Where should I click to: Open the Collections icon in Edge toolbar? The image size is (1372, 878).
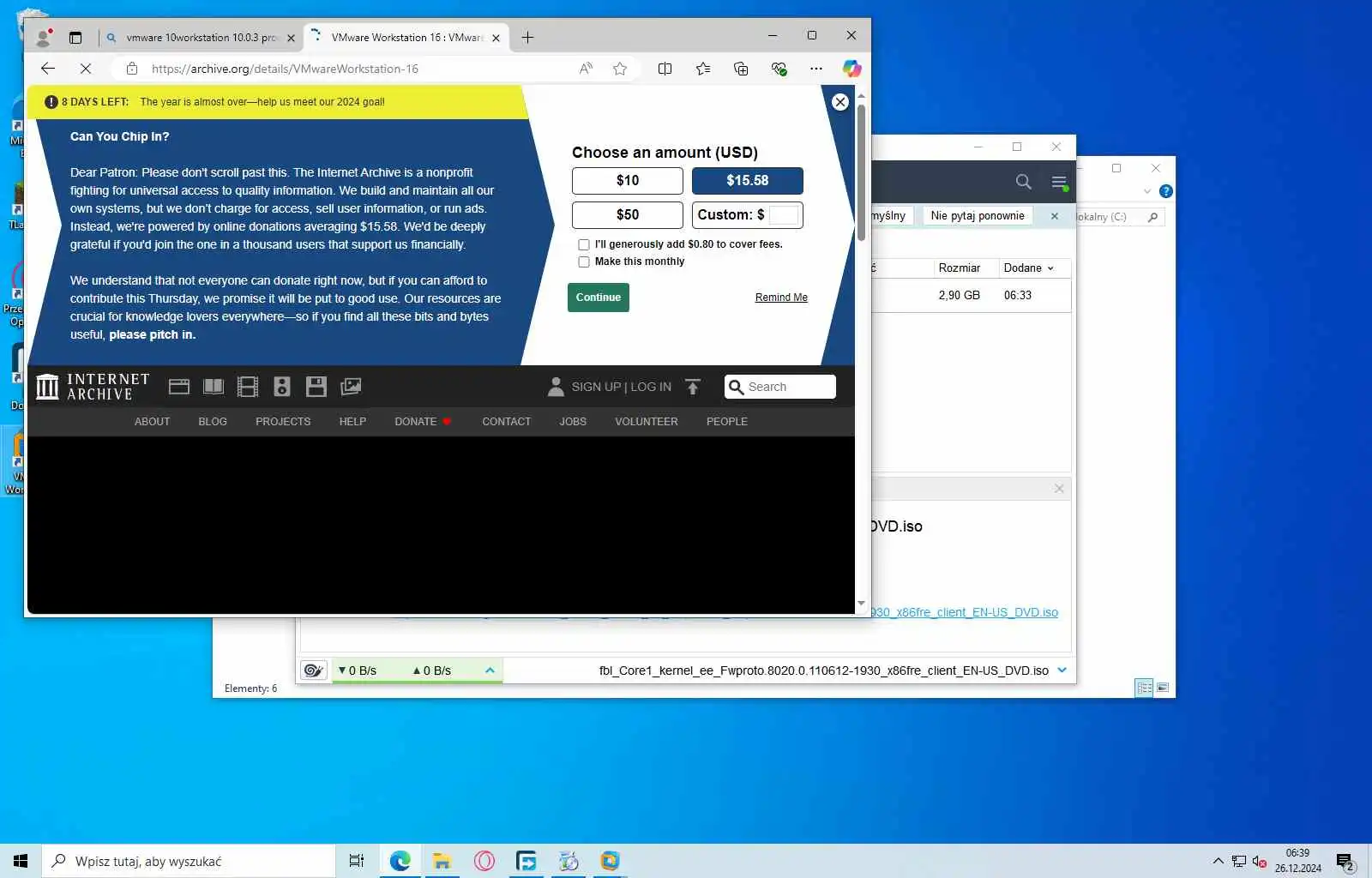point(741,69)
